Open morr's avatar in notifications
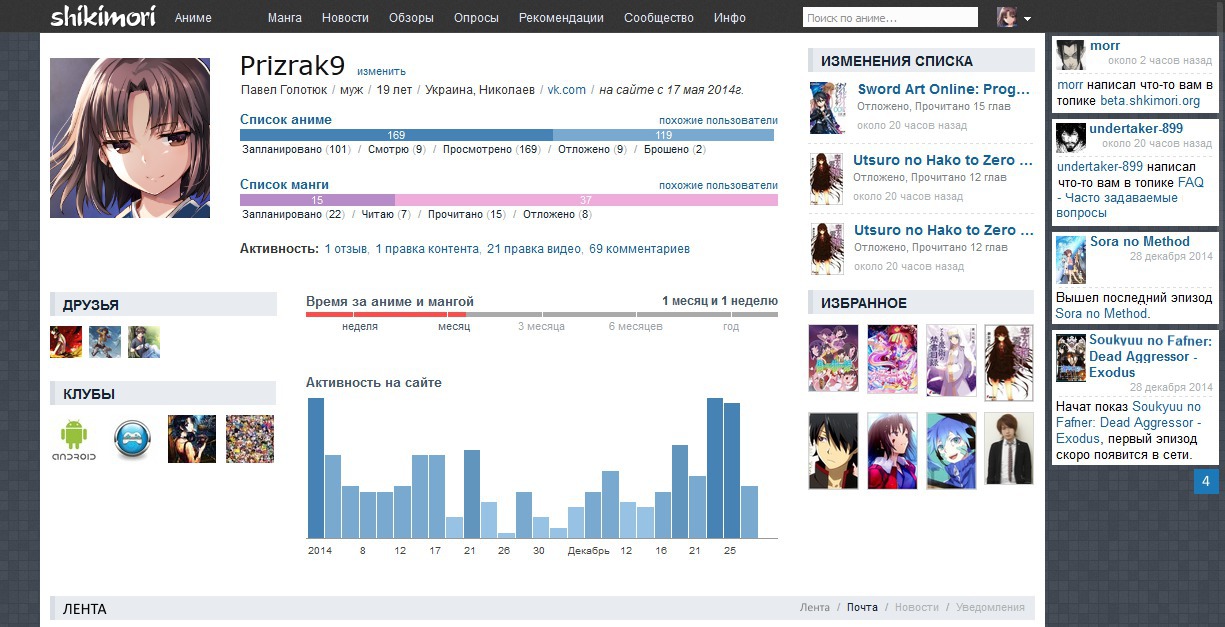1225x627 pixels. tap(1071, 54)
